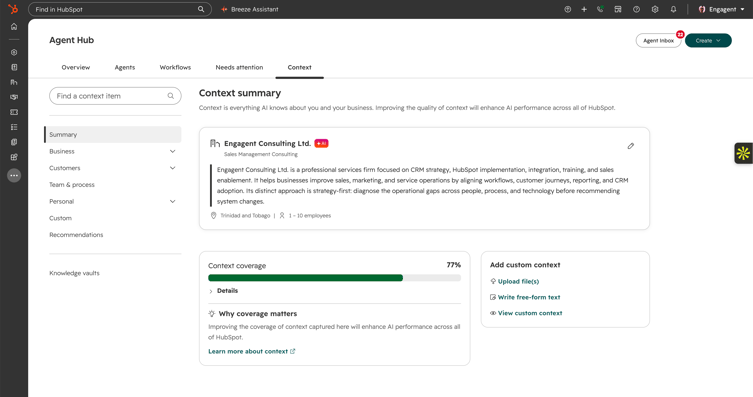Switch to the Overview tab
The image size is (753, 397).
tap(75, 67)
